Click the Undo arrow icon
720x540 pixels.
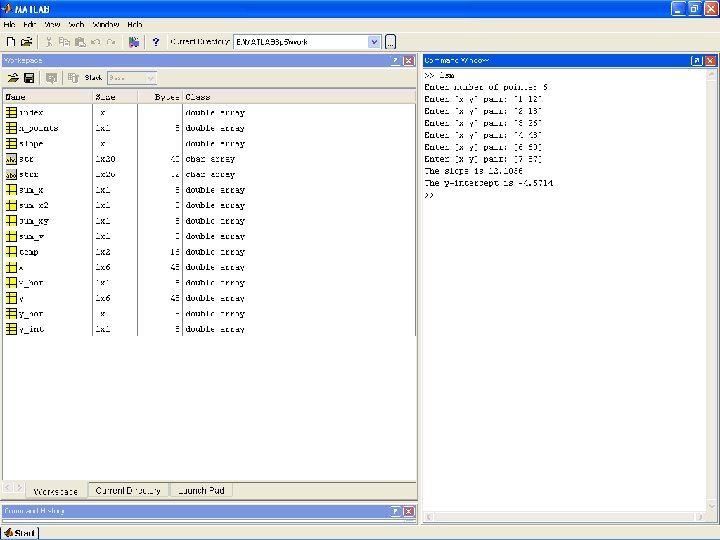pyautogui.click(x=96, y=42)
